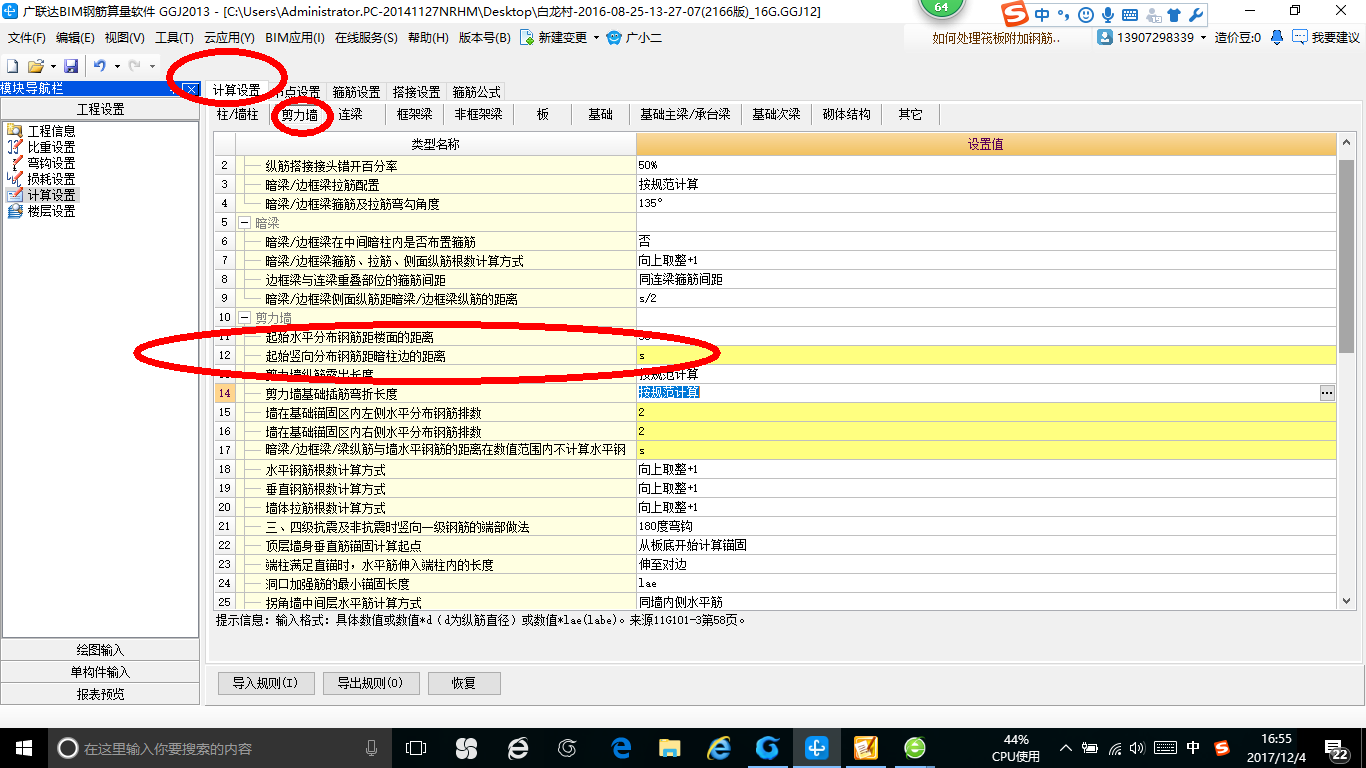This screenshot has width=1366, height=768.
Task: Click the Undo arrow icon
Action: click(99, 65)
